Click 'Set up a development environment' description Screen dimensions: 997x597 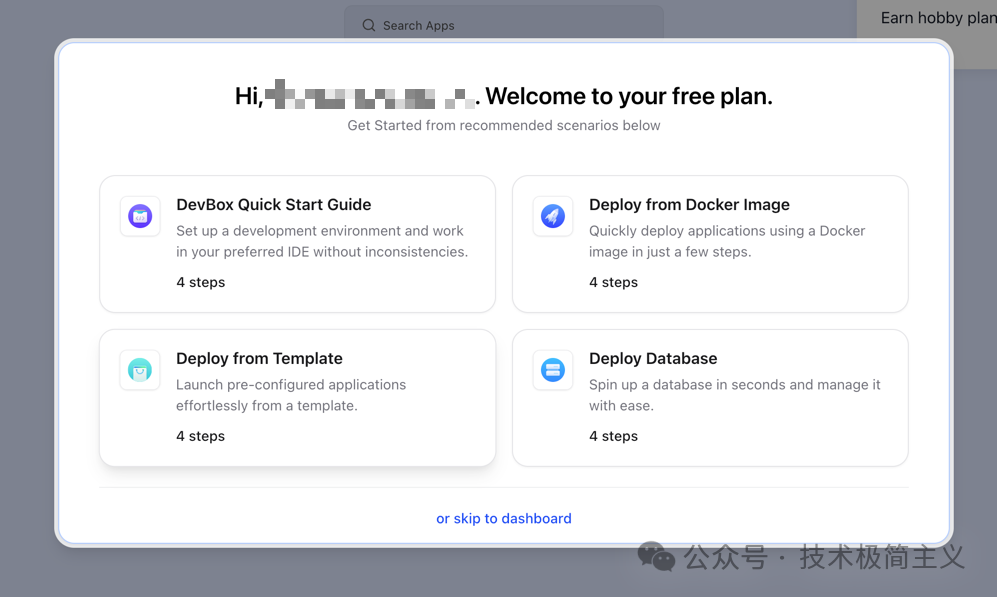tap(322, 241)
